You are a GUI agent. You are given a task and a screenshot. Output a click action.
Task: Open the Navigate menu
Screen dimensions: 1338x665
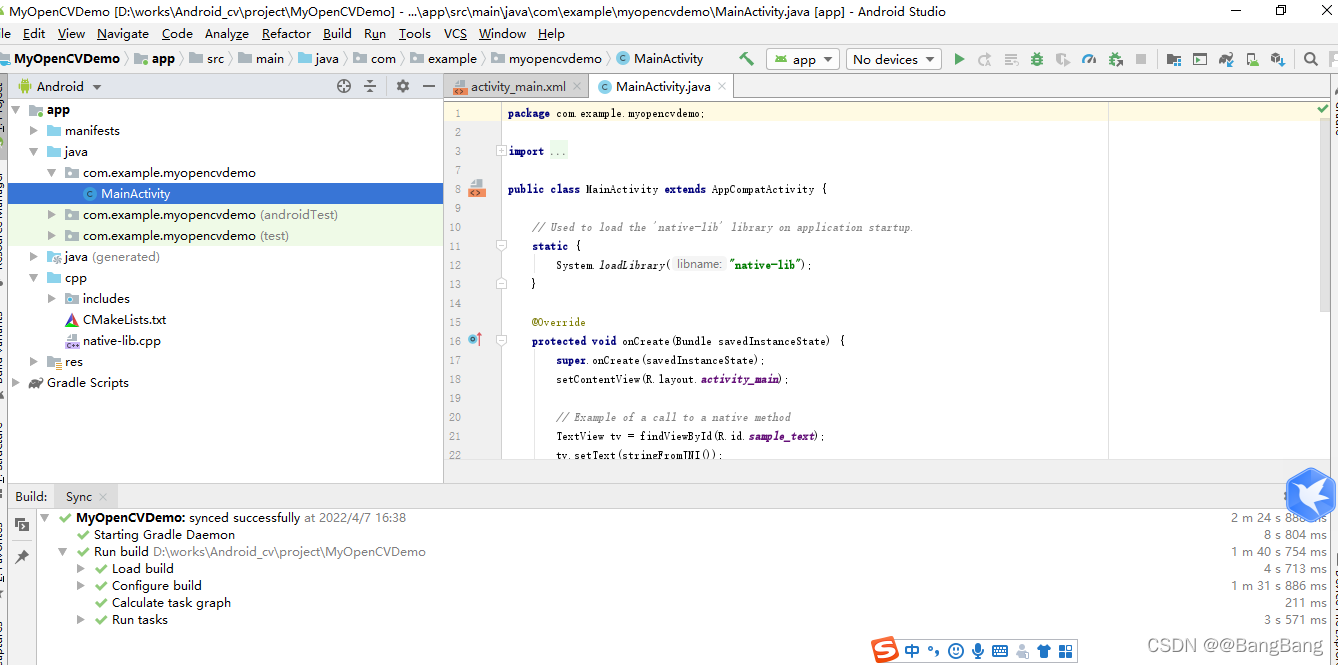coord(123,33)
